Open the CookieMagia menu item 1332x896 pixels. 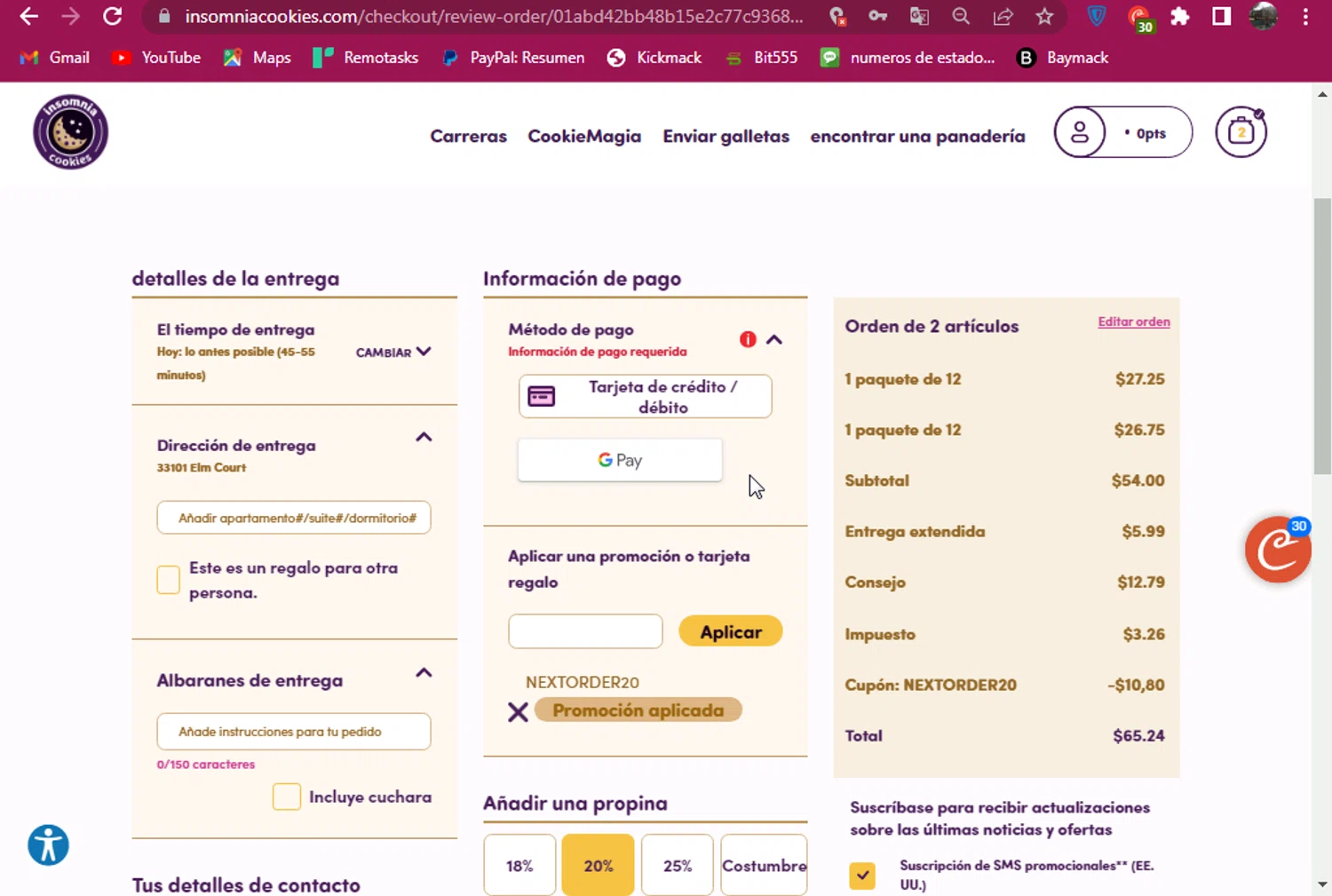point(584,136)
